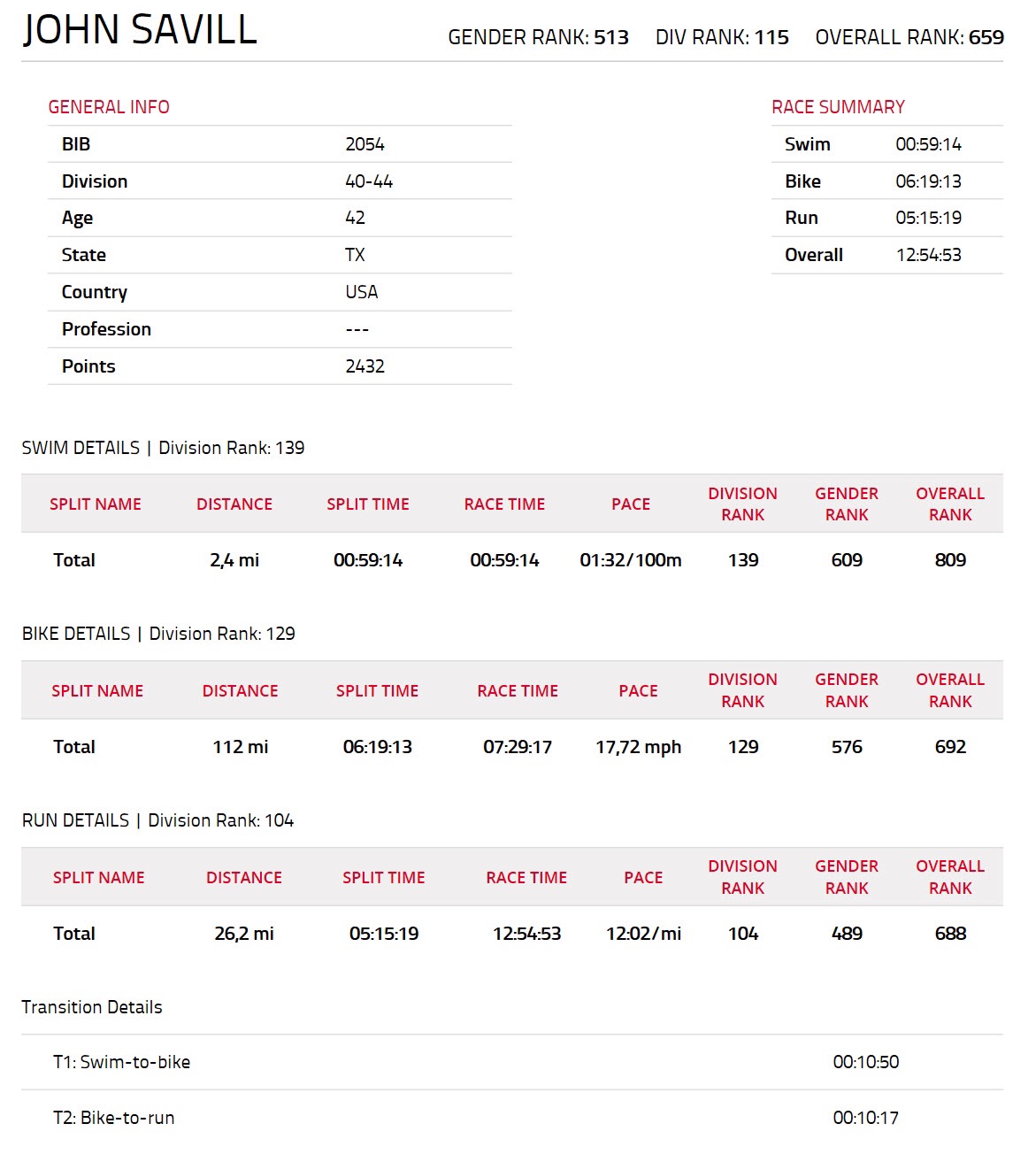Image resolution: width=1036 pixels, height=1162 pixels.
Task: Click Distance column header in run table
Action: coord(244,878)
